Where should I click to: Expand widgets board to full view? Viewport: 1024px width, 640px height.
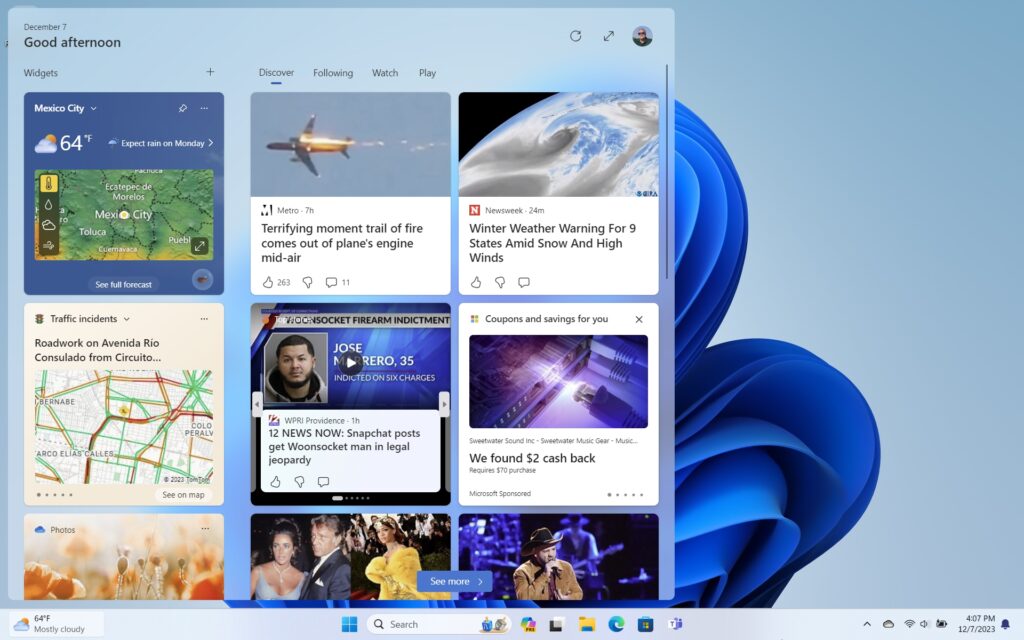pyautogui.click(x=609, y=36)
